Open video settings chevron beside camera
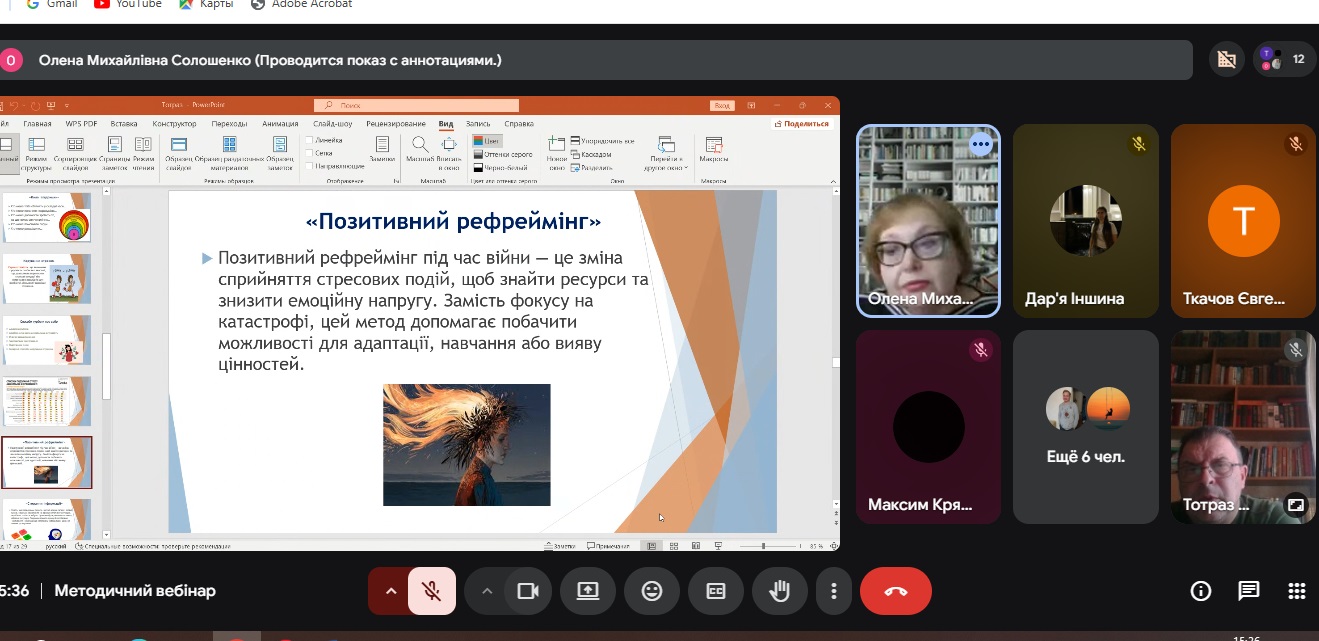The image size is (1319, 641). coord(487,591)
